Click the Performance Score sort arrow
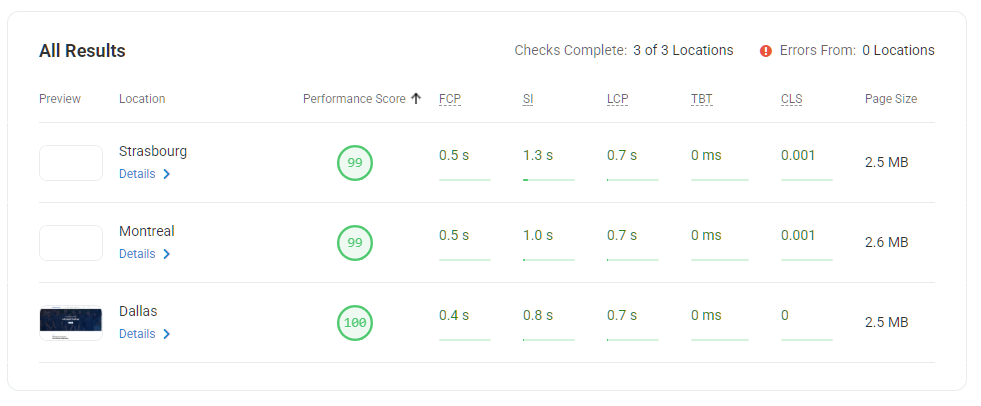This screenshot has width=981, height=406. tap(416, 99)
